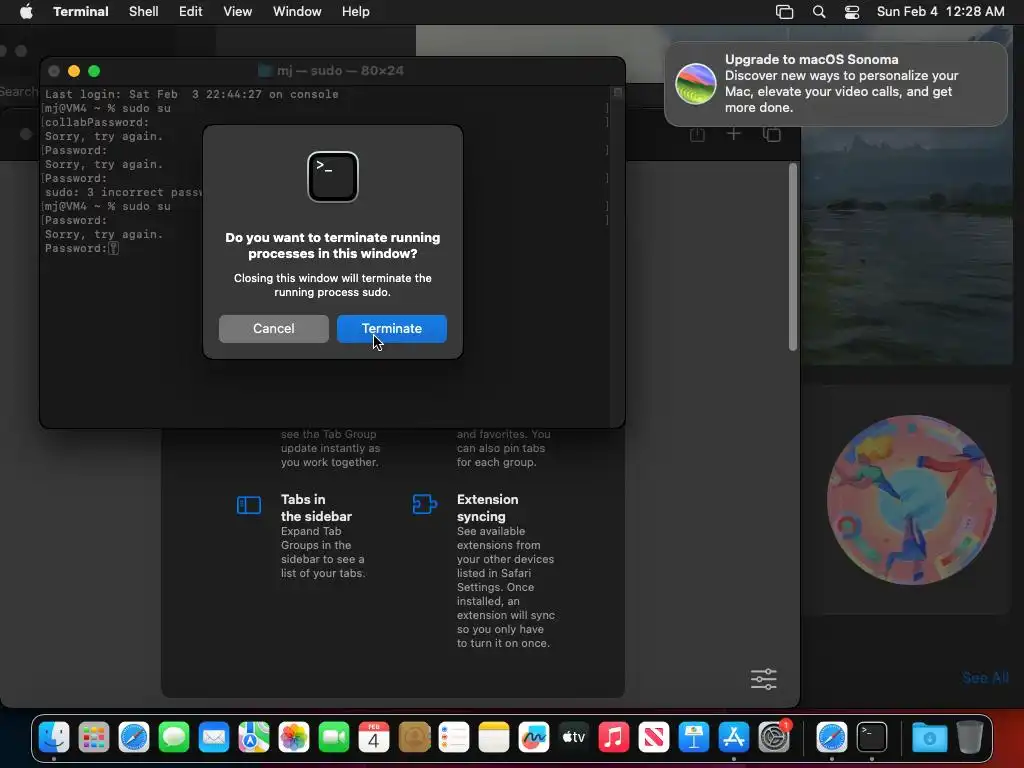Open the Terminal app menu
The width and height of the screenshot is (1024, 768).
click(x=81, y=12)
